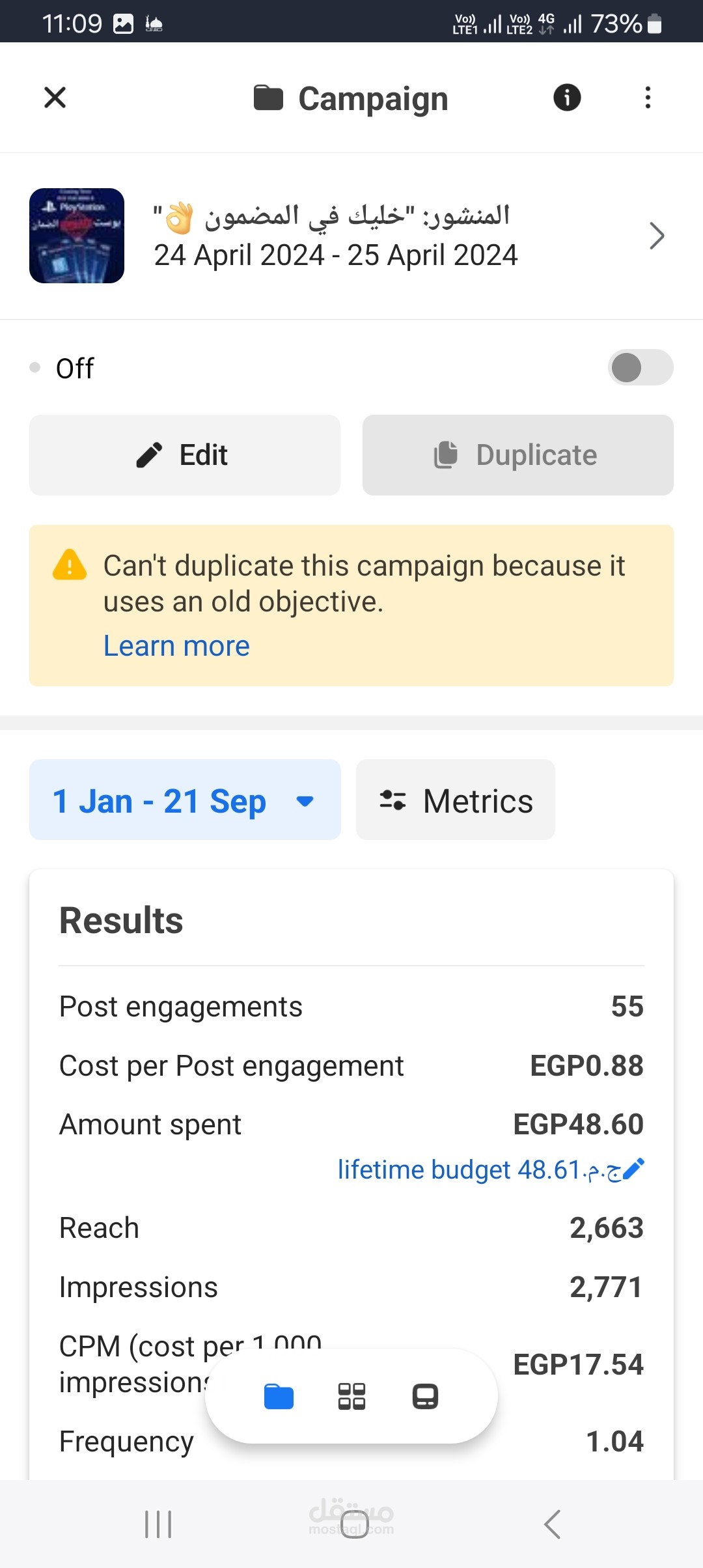703x1568 pixels.
Task: Close the Campaign screen with X icon
Action: (x=55, y=98)
